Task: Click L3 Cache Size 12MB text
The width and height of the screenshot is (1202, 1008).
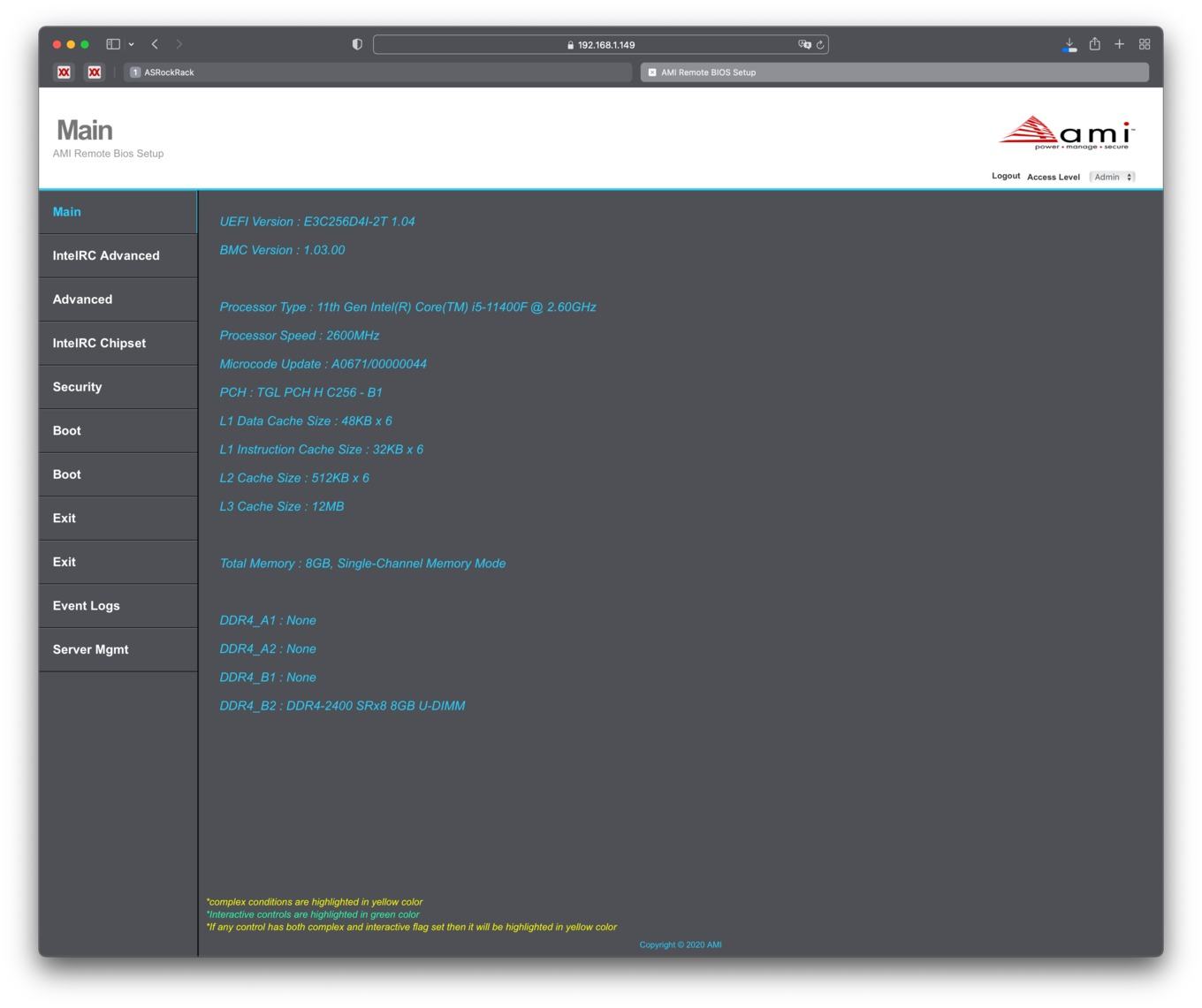Action: tap(282, 506)
